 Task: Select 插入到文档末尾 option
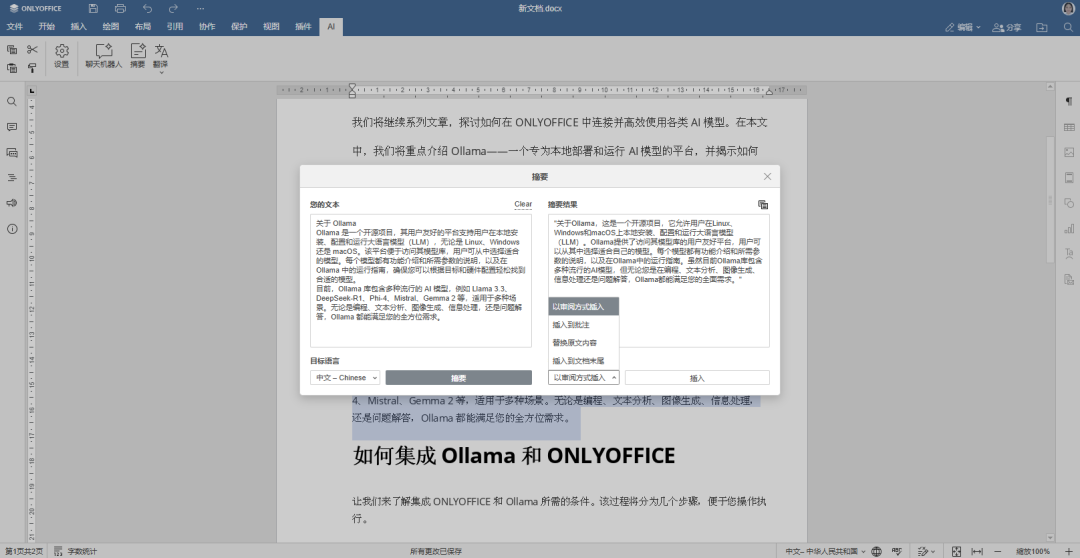(583, 360)
